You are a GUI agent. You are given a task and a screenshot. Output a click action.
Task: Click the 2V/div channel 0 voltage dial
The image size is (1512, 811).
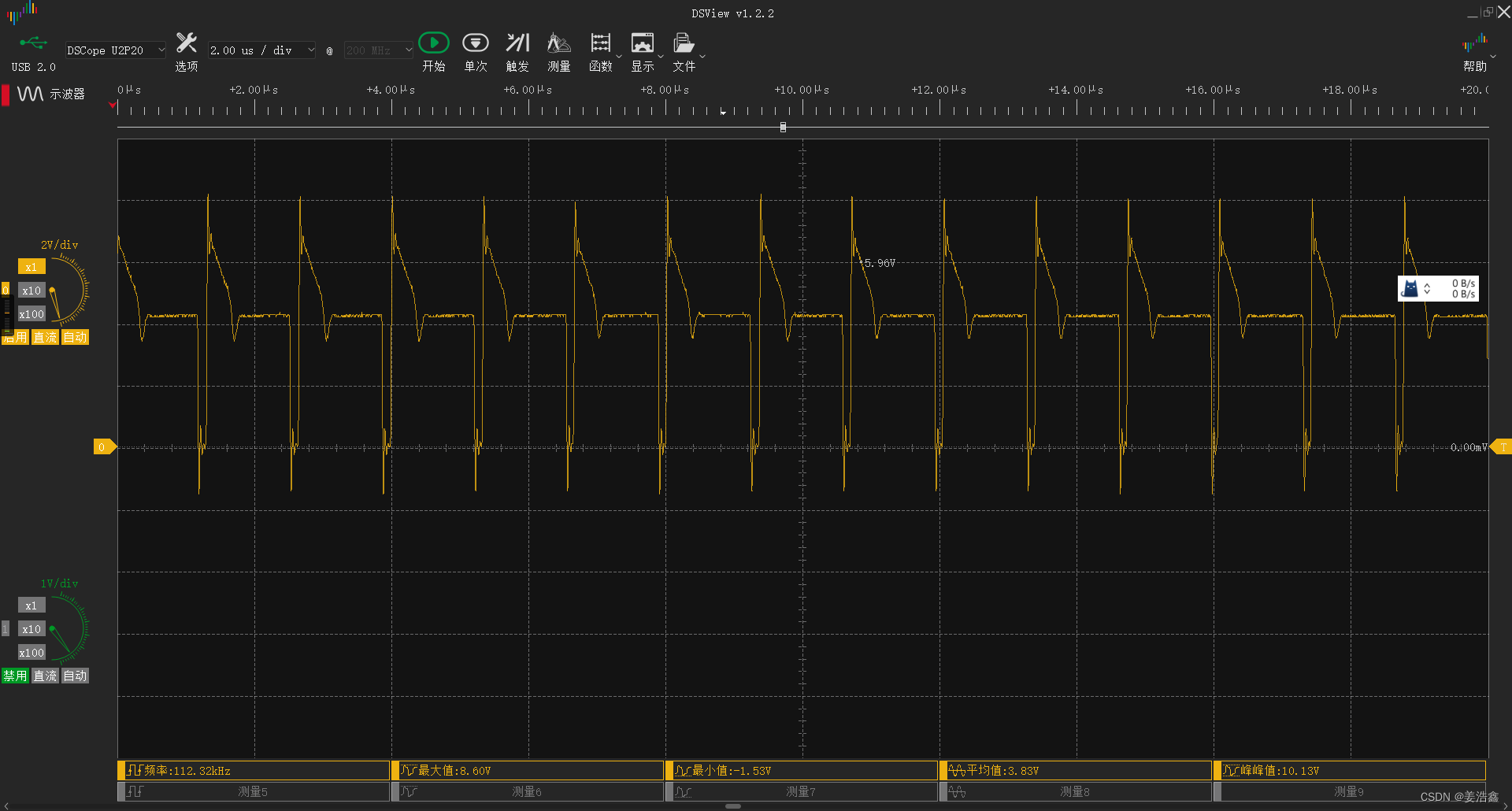(x=68, y=291)
